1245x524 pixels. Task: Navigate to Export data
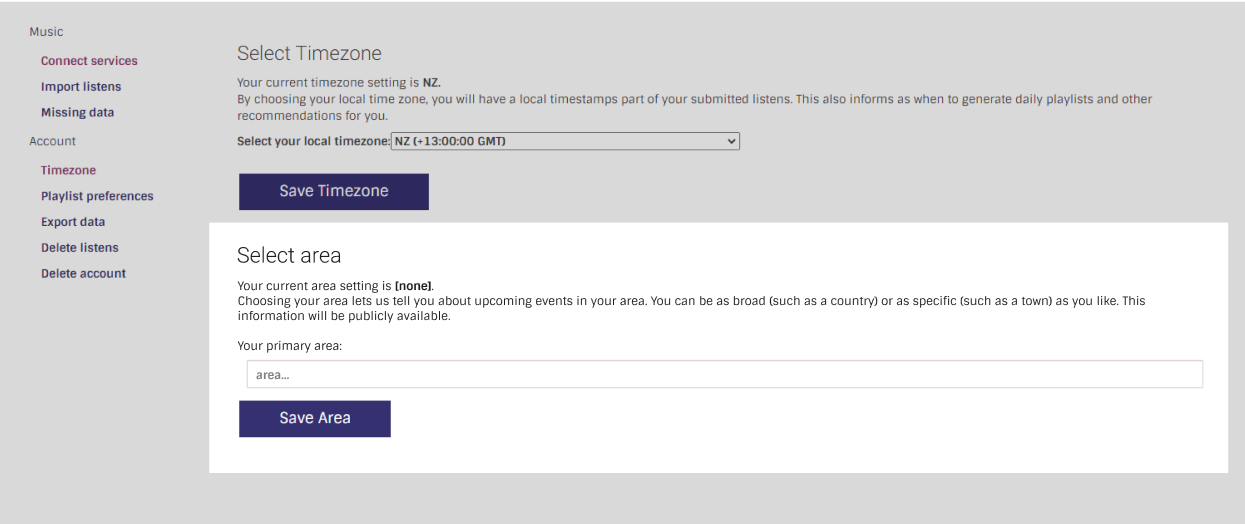coord(73,222)
